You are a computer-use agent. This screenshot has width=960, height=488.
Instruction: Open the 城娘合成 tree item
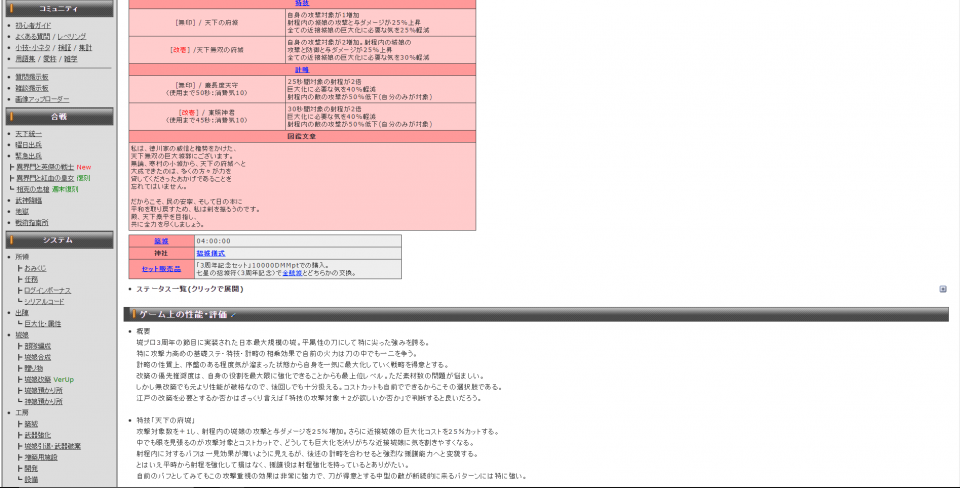(36, 357)
